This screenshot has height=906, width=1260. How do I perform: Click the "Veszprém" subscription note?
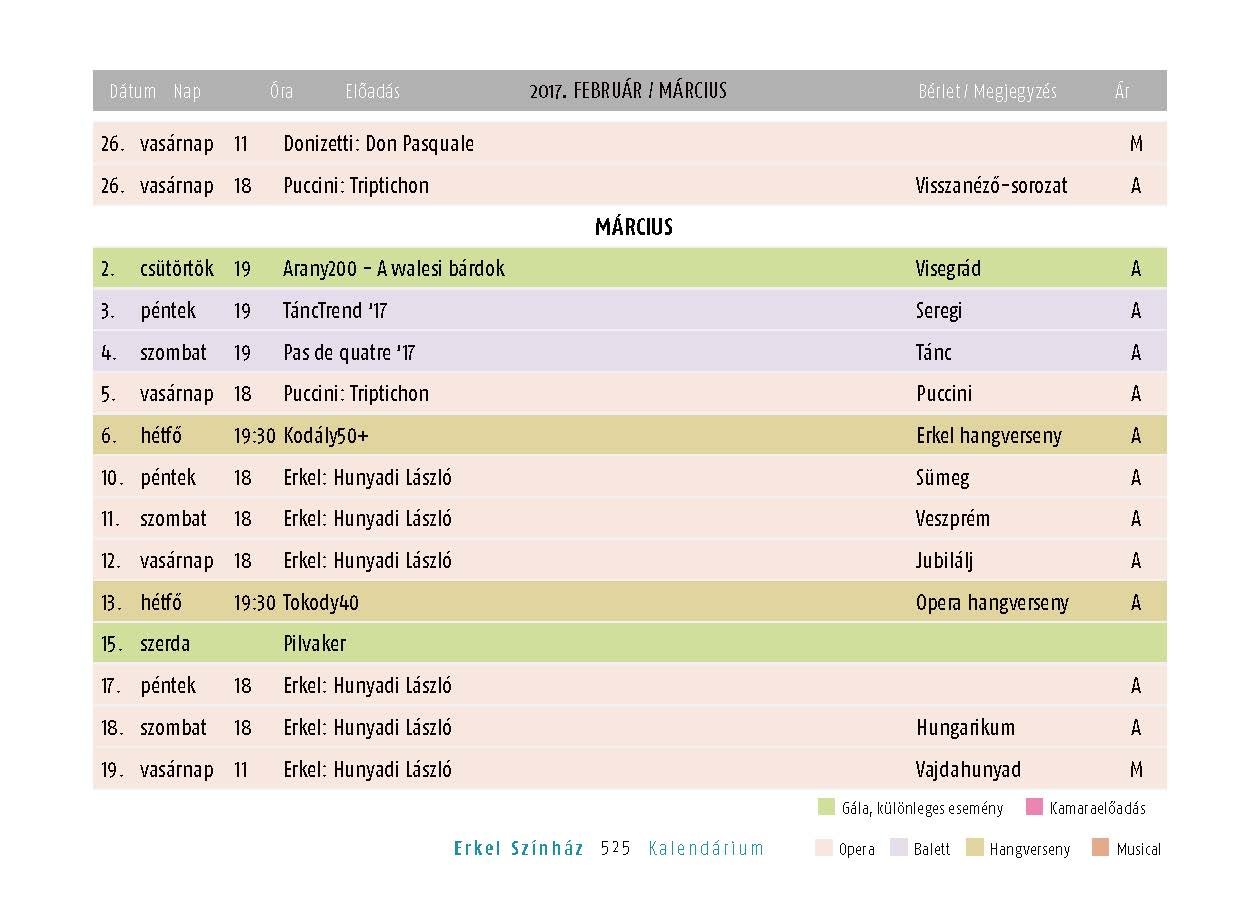pyautogui.click(x=953, y=520)
